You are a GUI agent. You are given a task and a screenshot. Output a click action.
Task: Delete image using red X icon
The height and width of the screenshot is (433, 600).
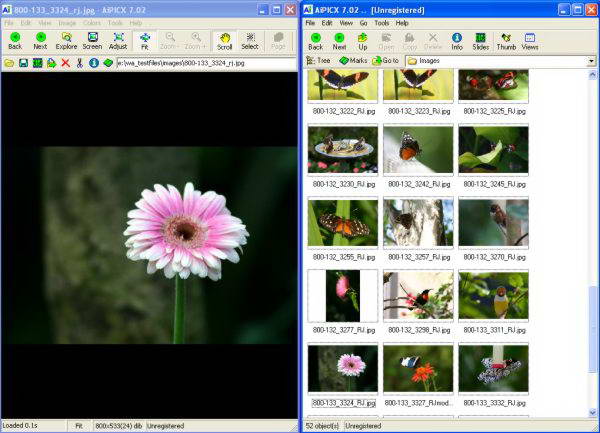66,63
